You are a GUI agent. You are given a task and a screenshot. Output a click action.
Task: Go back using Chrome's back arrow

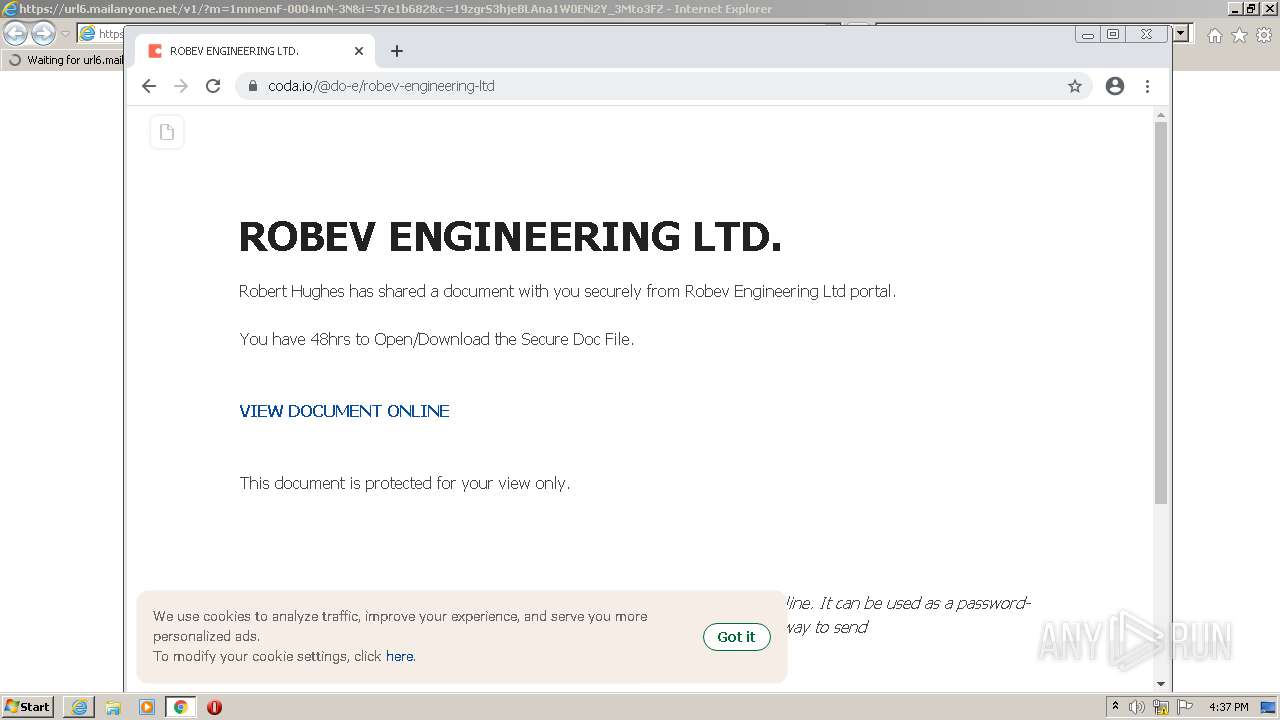pyautogui.click(x=149, y=86)
